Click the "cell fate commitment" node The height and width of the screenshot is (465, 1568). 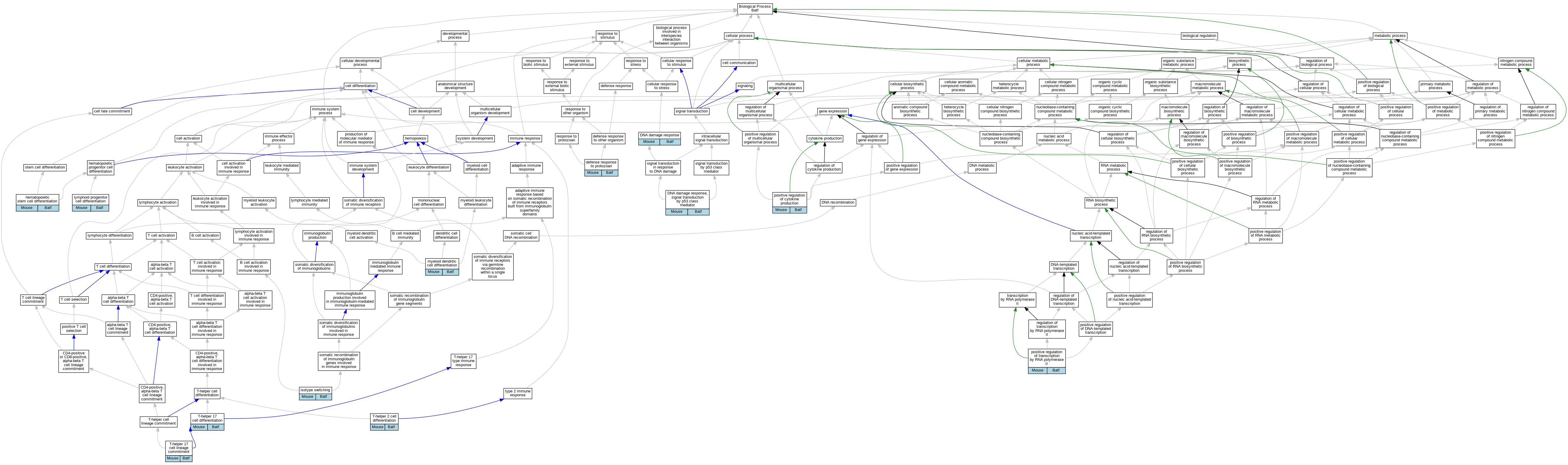(x=112, y=111)
